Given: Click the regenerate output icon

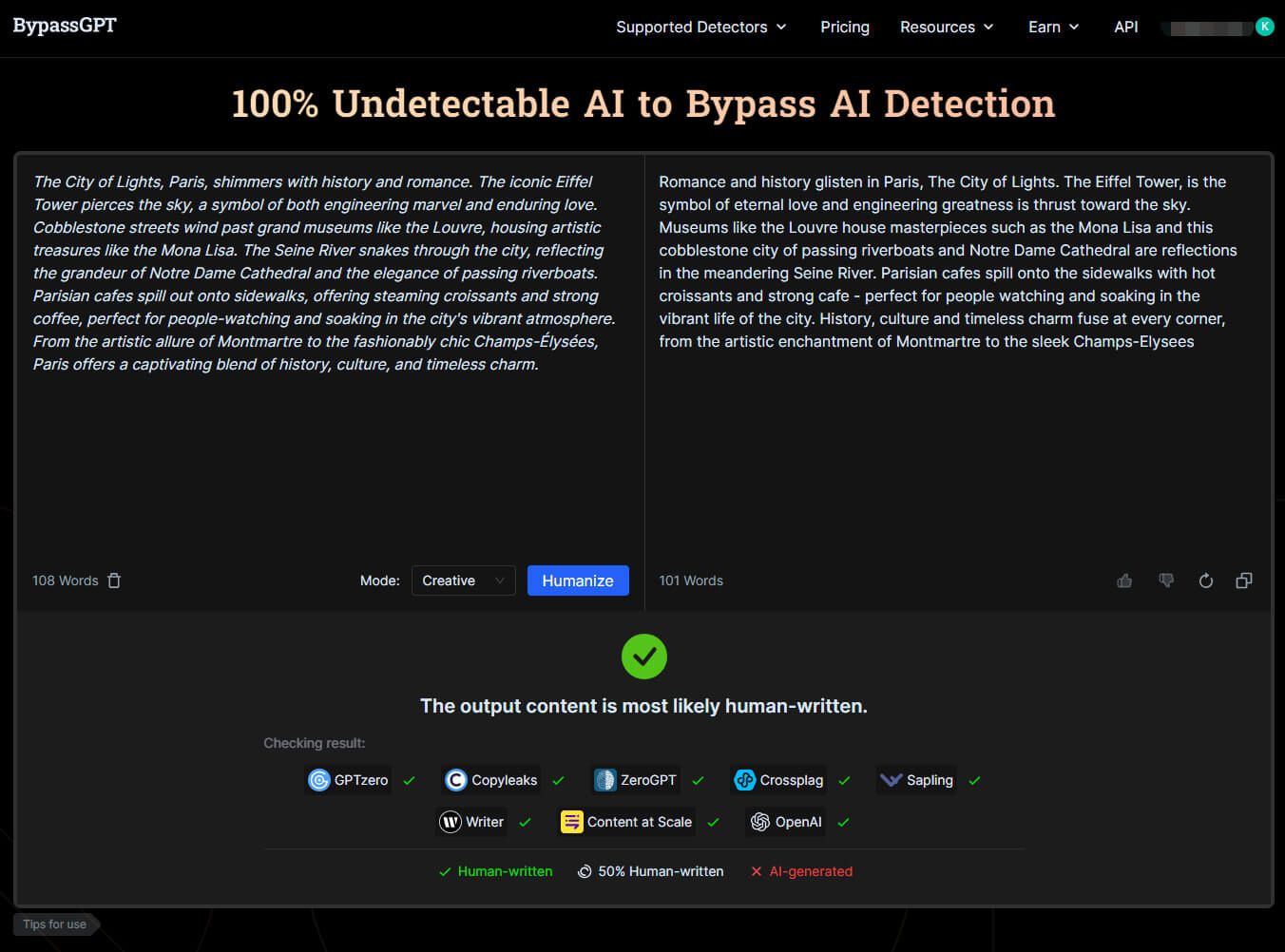Looking at the screenshot, I should coord(1205,581).
